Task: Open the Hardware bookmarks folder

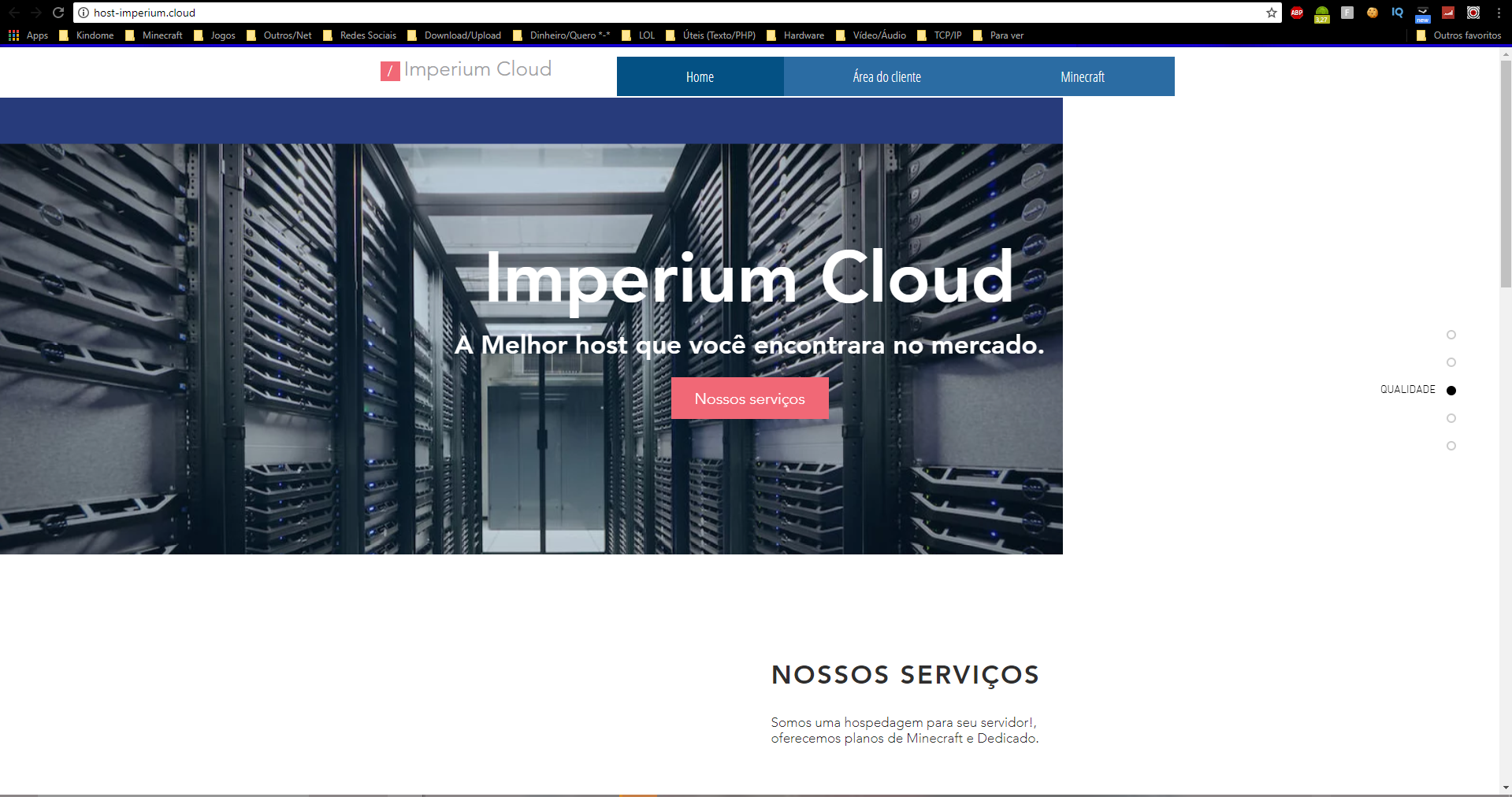Action: (796, 35)
